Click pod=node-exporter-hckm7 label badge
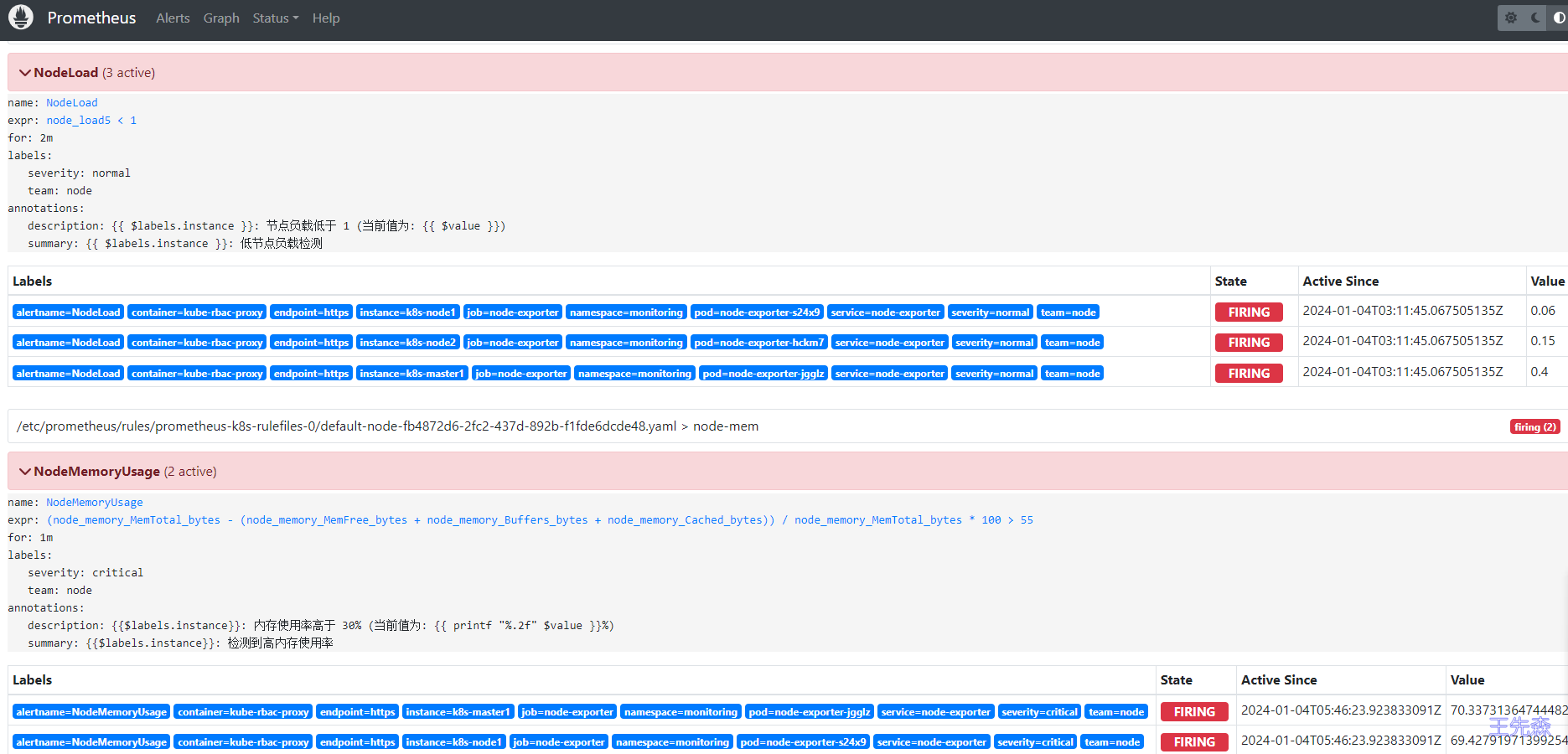Screen dimensions: 1568x754 [x=758, y=343]
